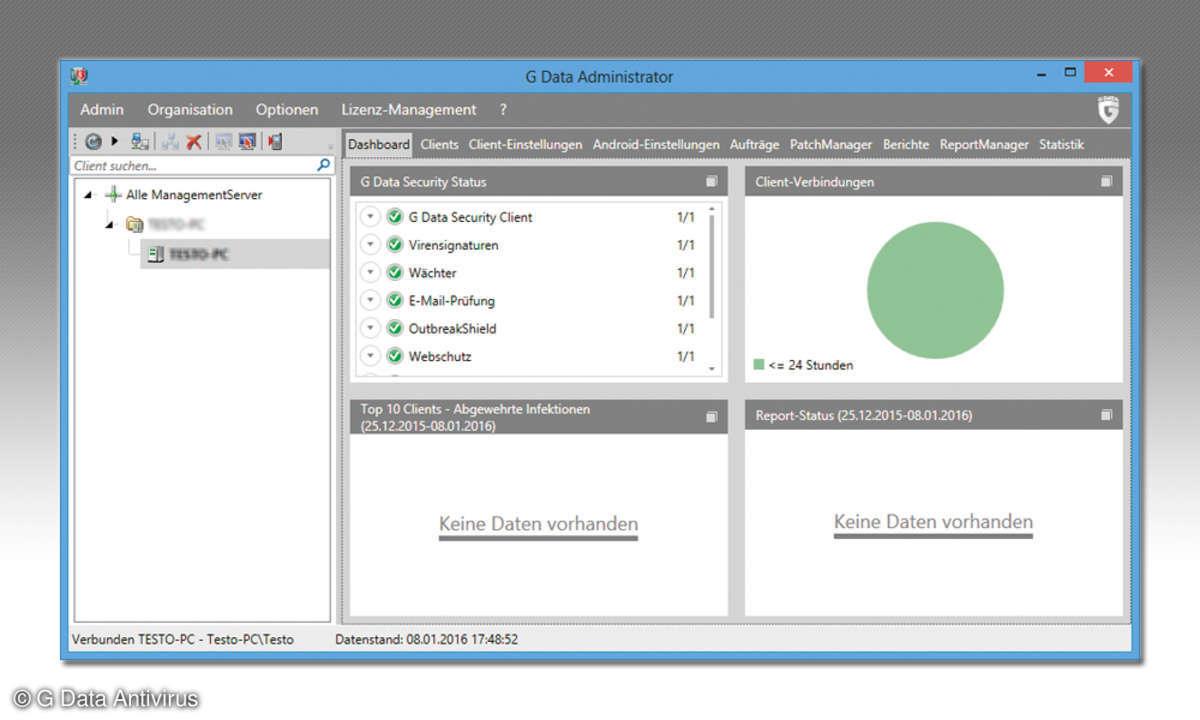Expand the Webschutz status row
This screenshot has height=720, width=1200.
click(x=370, y=356)
